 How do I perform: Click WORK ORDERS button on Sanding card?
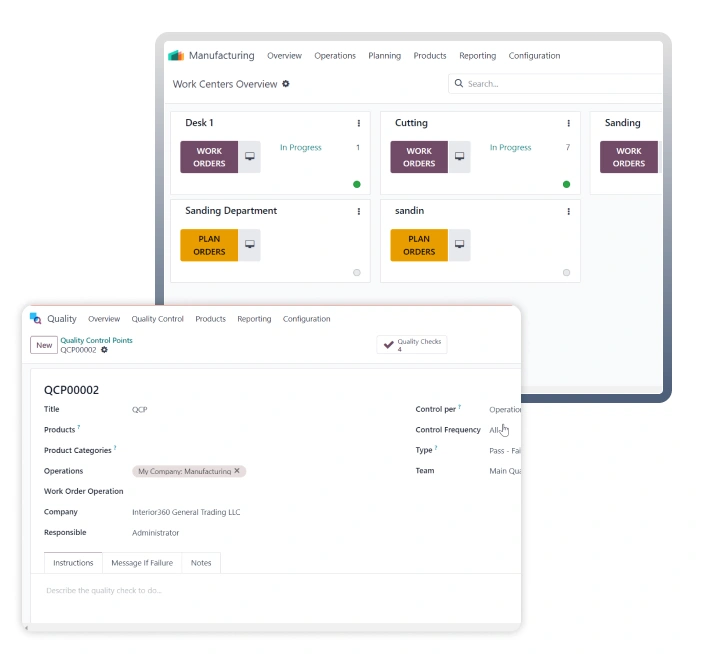coord(629,157)
